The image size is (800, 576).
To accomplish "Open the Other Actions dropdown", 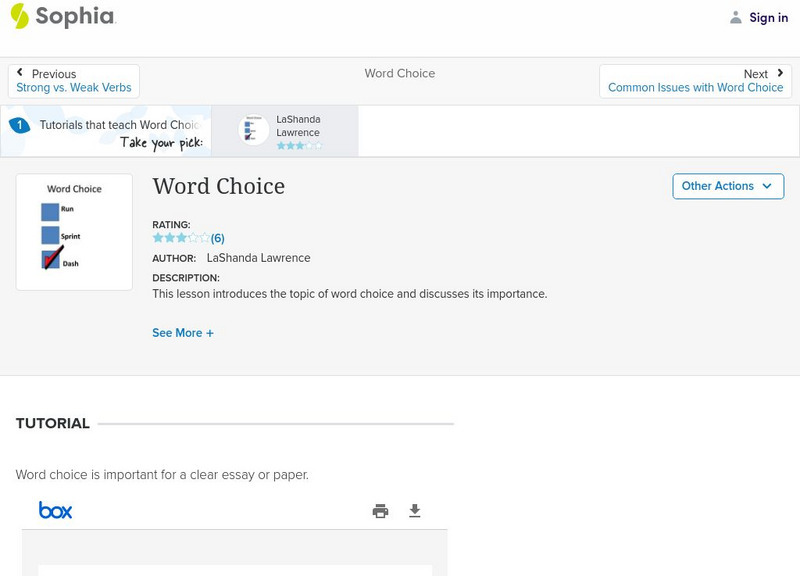I will 727,186.
